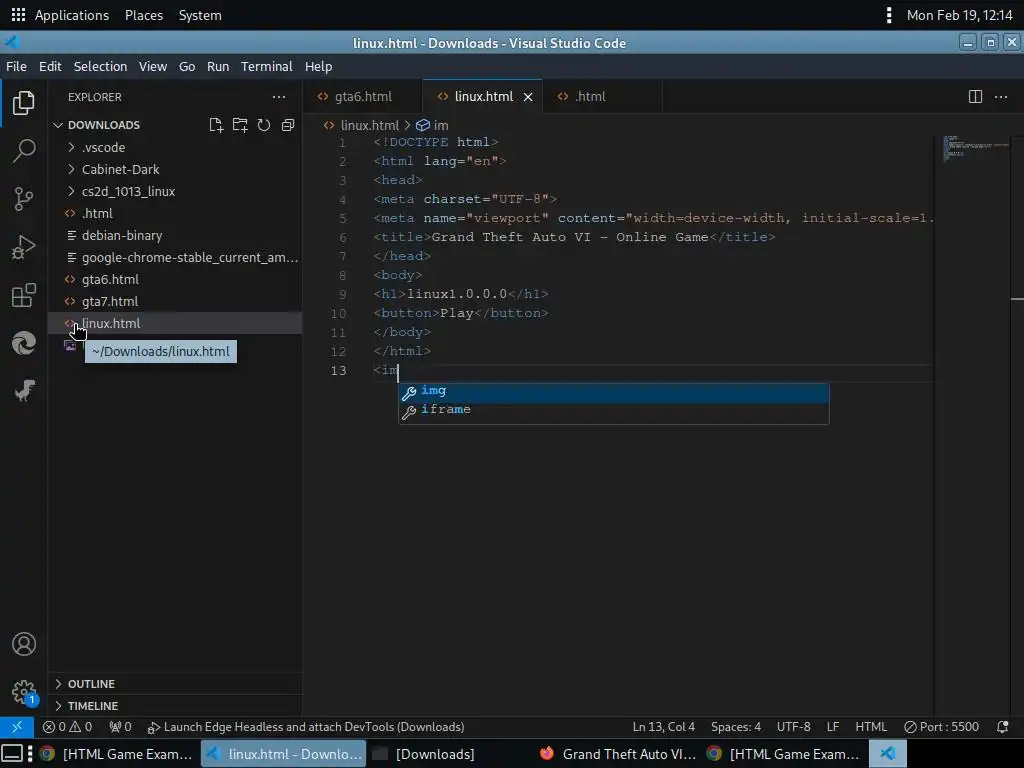Collapse all folders in Explorer icon
1024x768 pixels.
point(288,125)
